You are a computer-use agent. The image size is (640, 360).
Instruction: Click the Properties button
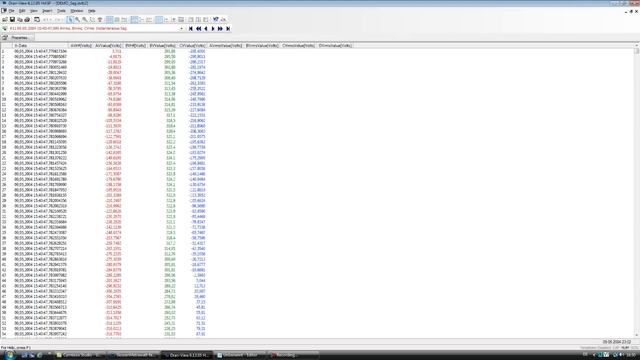pos(17,38)
